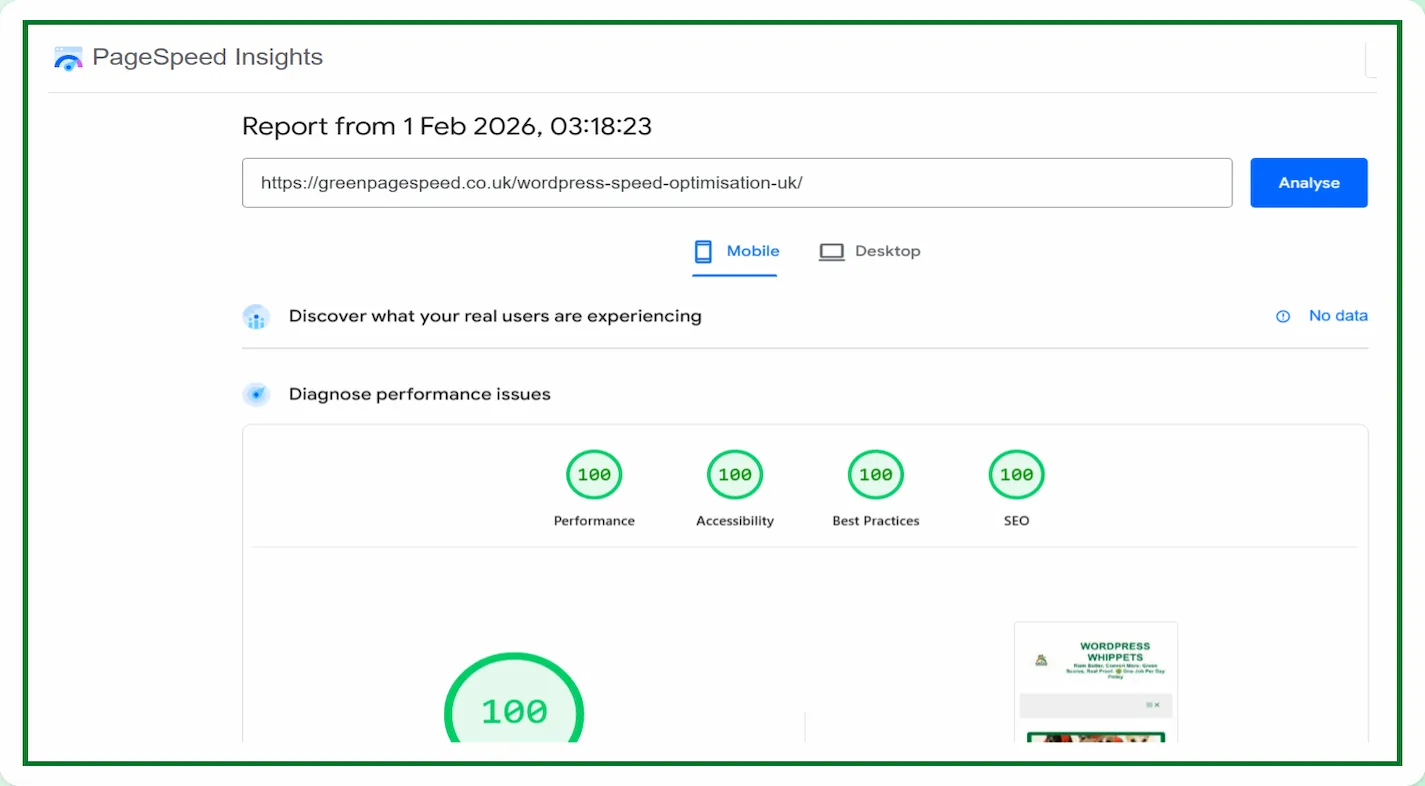Click the No data link
Viewport: 1425px width, 786px height.
[1338, 316]
